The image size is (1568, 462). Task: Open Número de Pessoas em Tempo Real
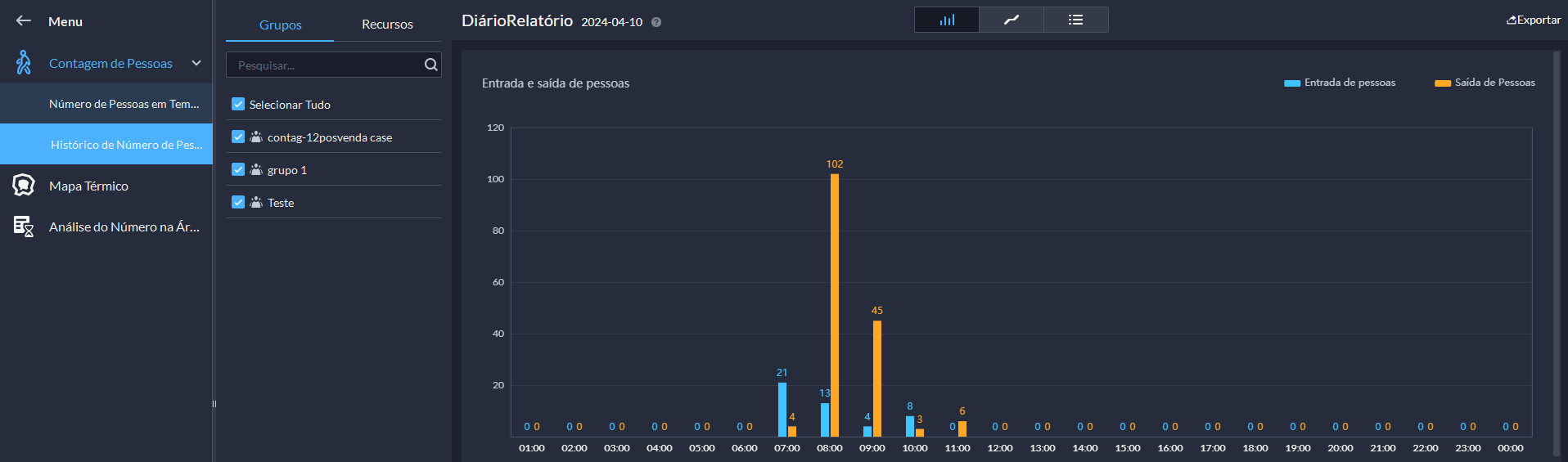[106, 104]
